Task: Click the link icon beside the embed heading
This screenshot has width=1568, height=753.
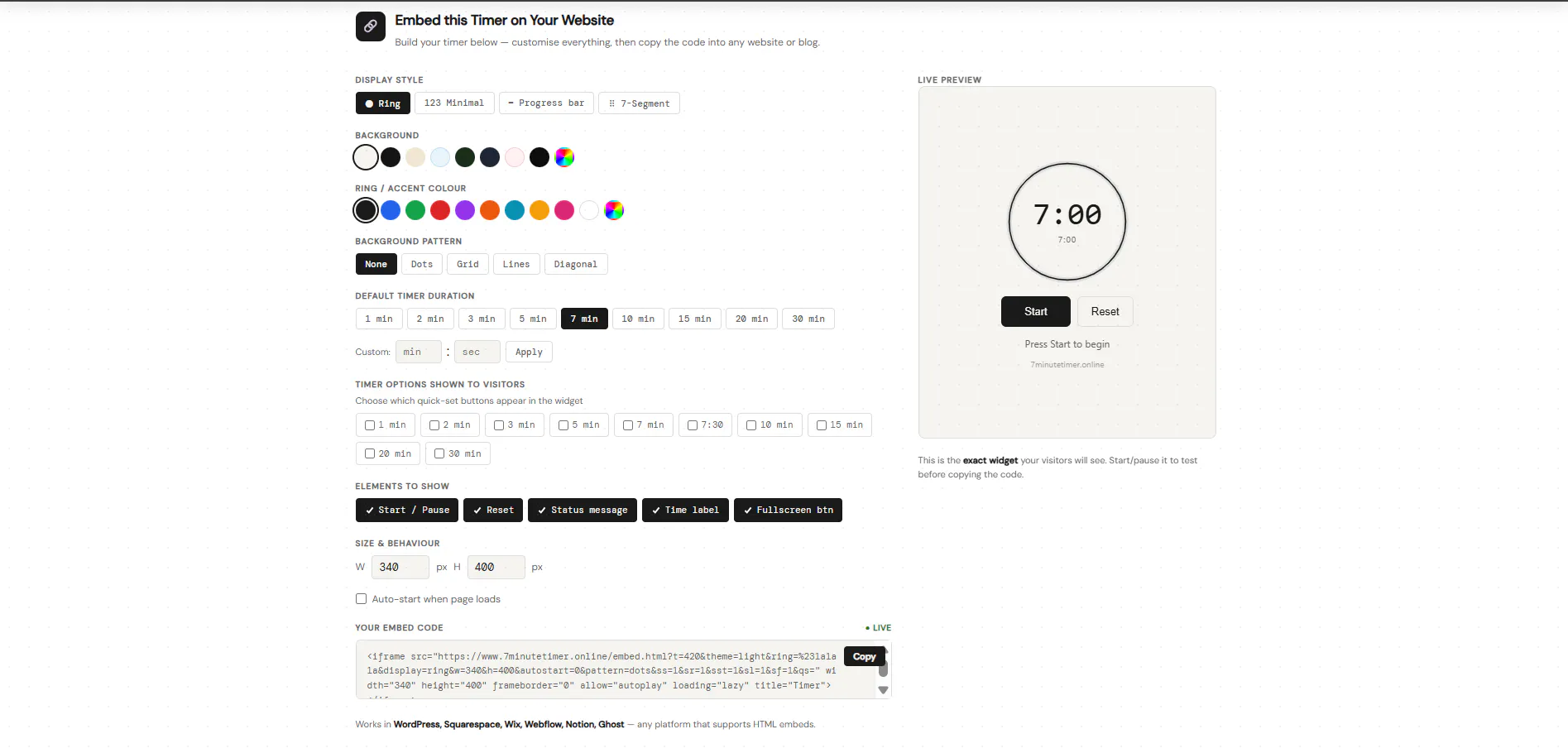Action: coord(370,26)
